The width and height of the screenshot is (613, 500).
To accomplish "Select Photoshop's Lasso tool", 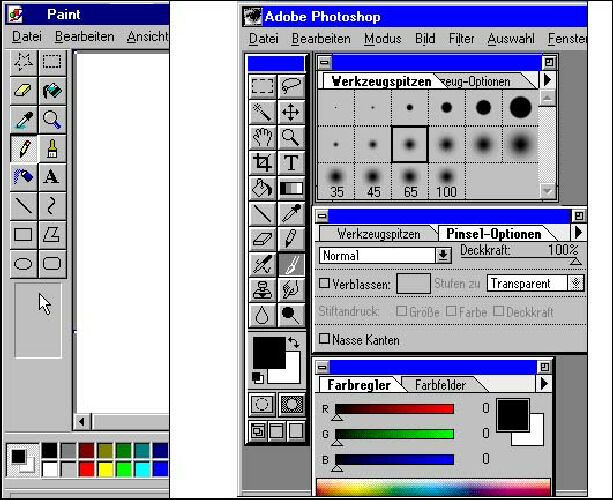I will click(291, 87).
